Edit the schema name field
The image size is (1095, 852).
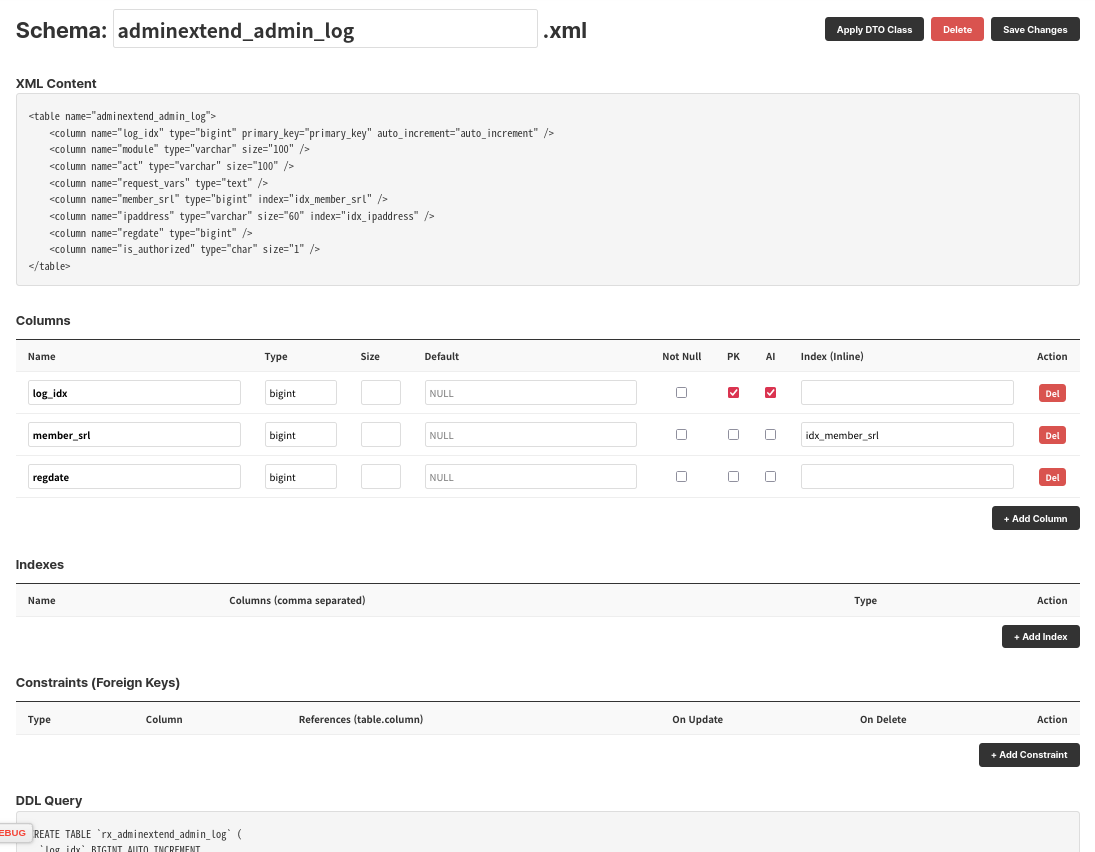pyautogui.click(x=325, y=30)
